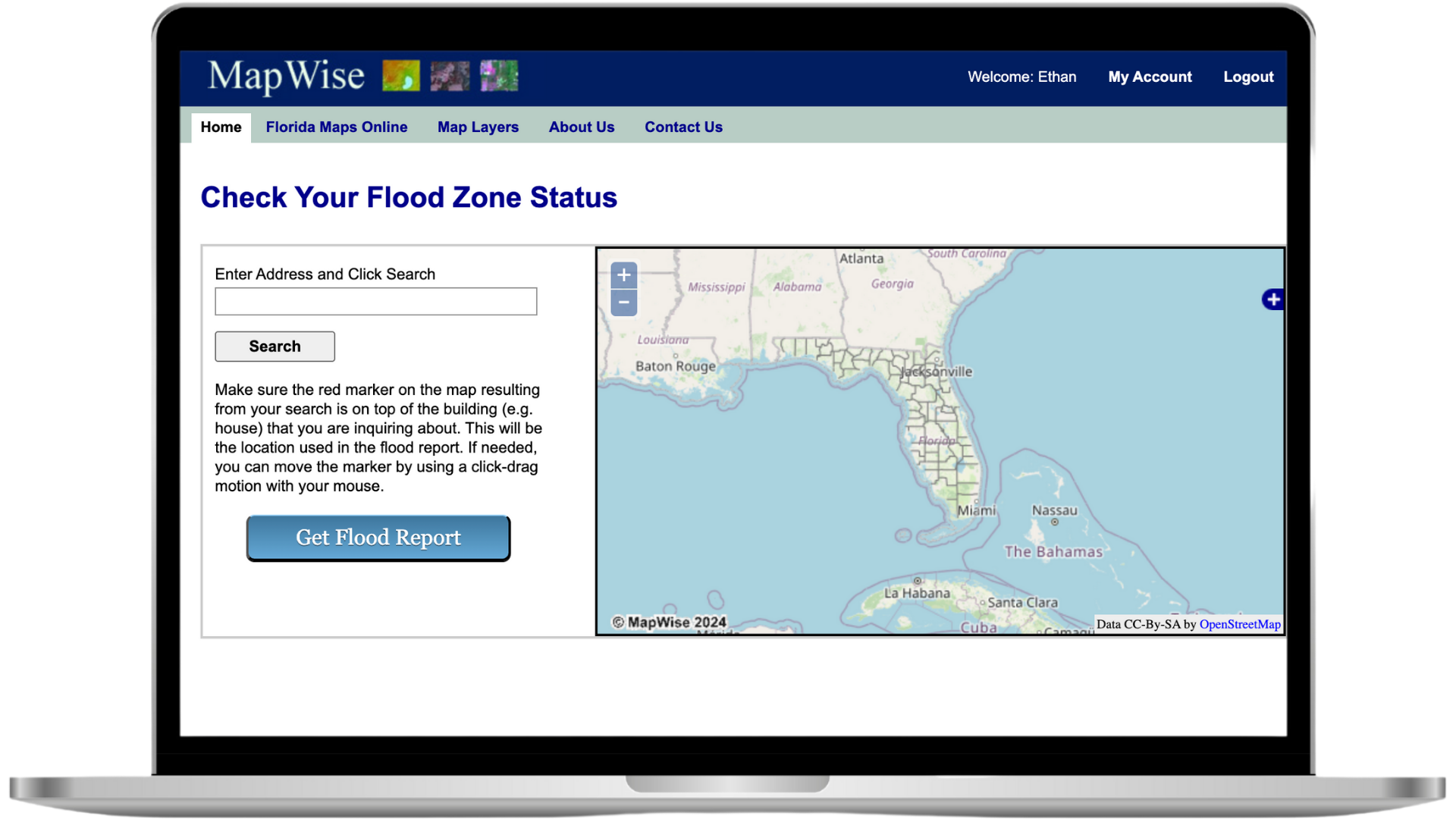
Task: Click inside the address entry field
Action: (375, 301)
